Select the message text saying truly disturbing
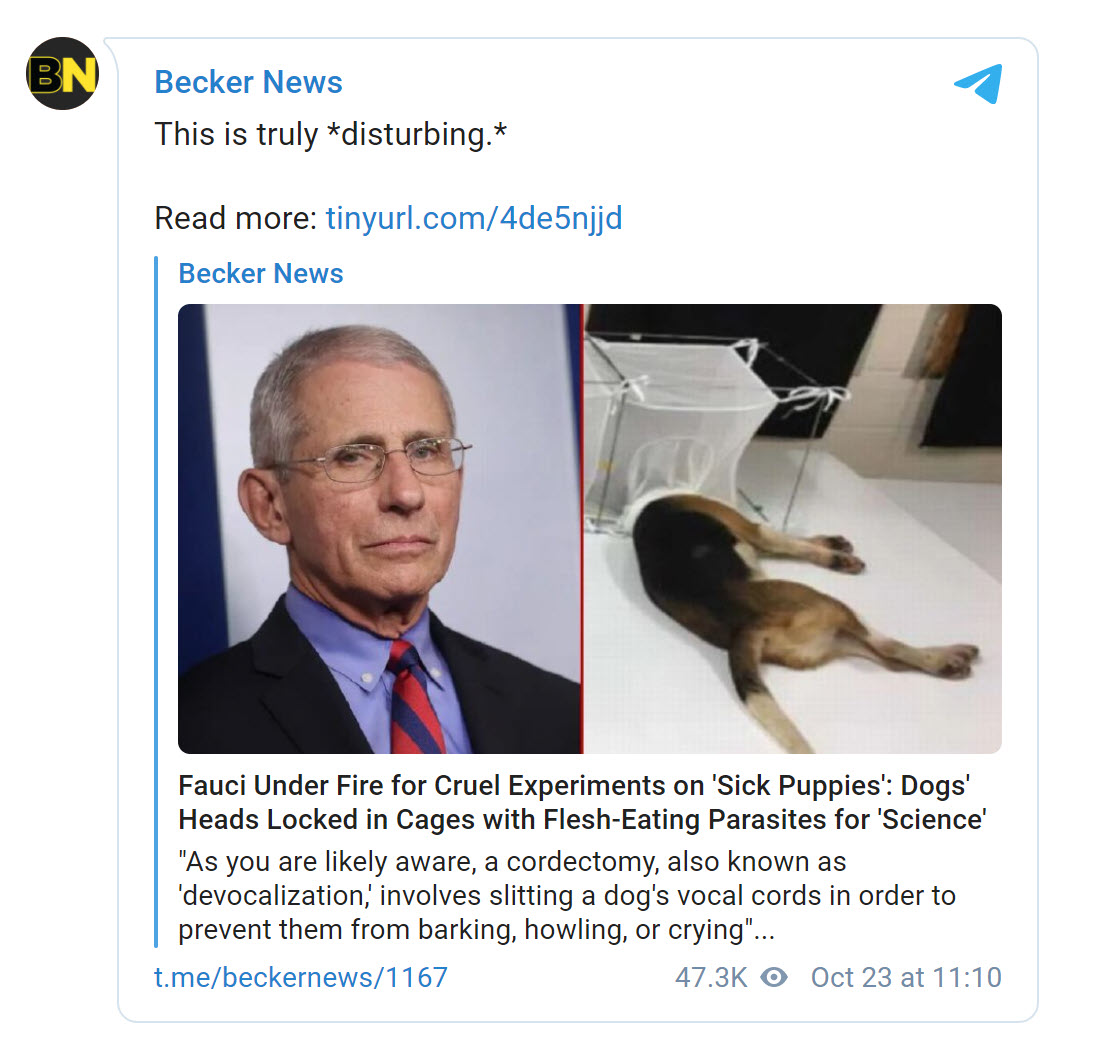The width and height of the screenshot is (1110, 1055). (x=330, y=134)
